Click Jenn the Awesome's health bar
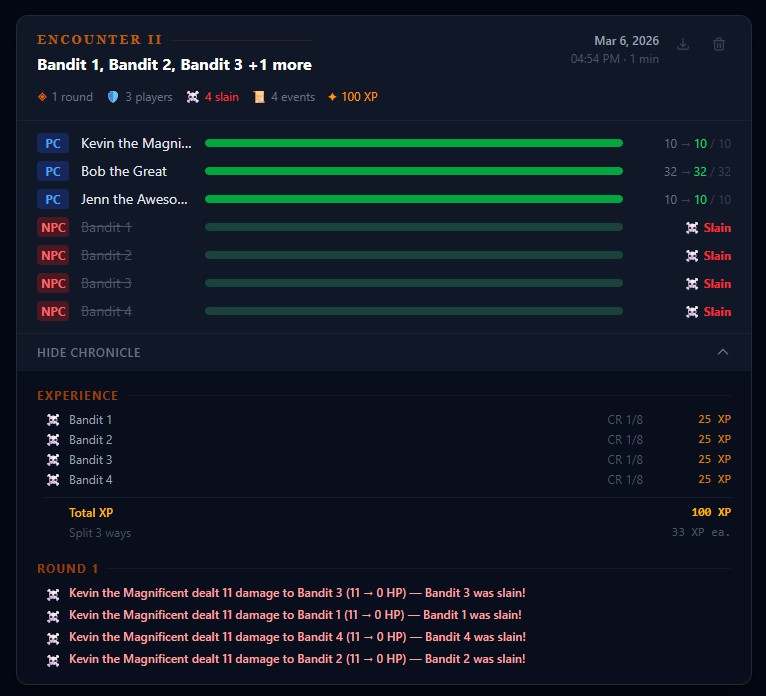The width and height of the screenshot is (766, 696). coord(413,199)
